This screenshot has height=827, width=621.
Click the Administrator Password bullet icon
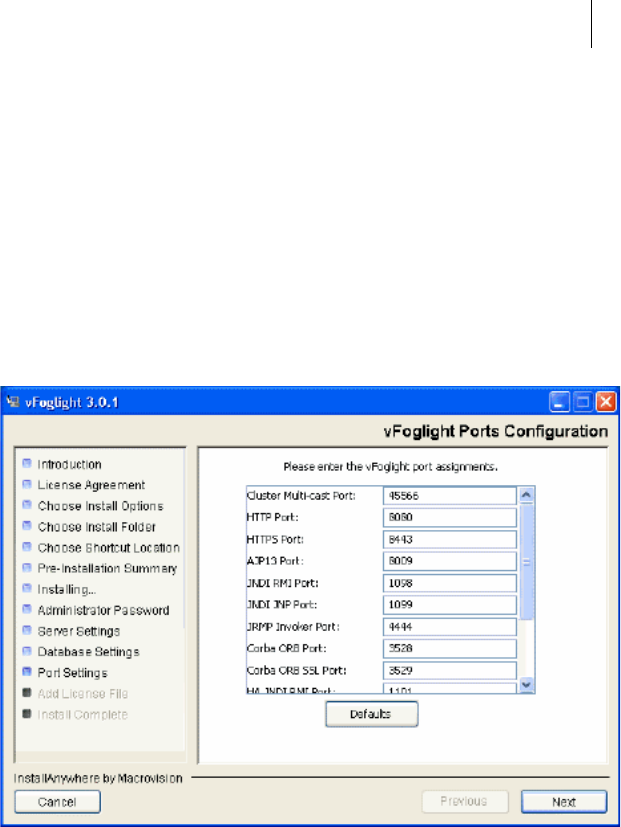[x=27, y=609]
